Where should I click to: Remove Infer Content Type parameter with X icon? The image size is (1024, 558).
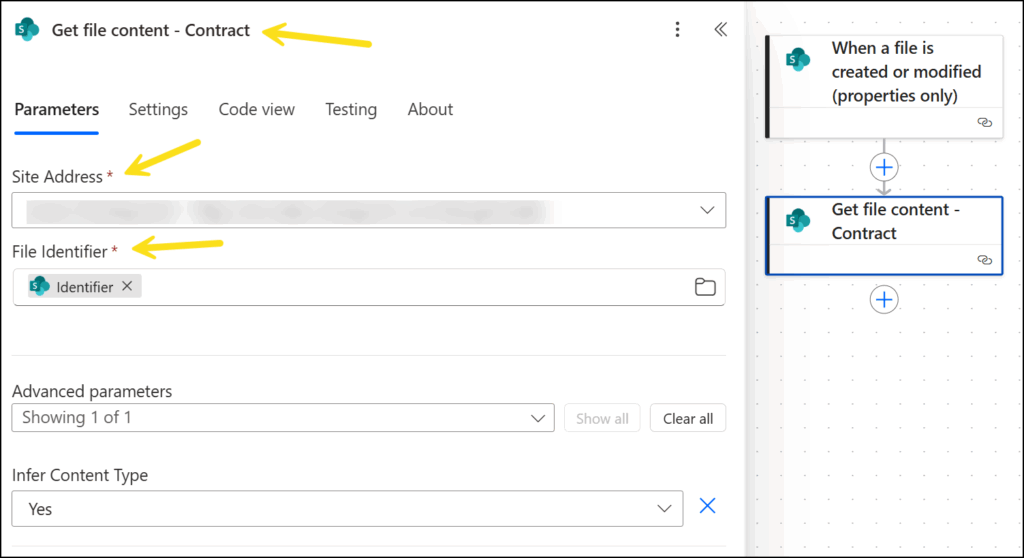(707, 507)
